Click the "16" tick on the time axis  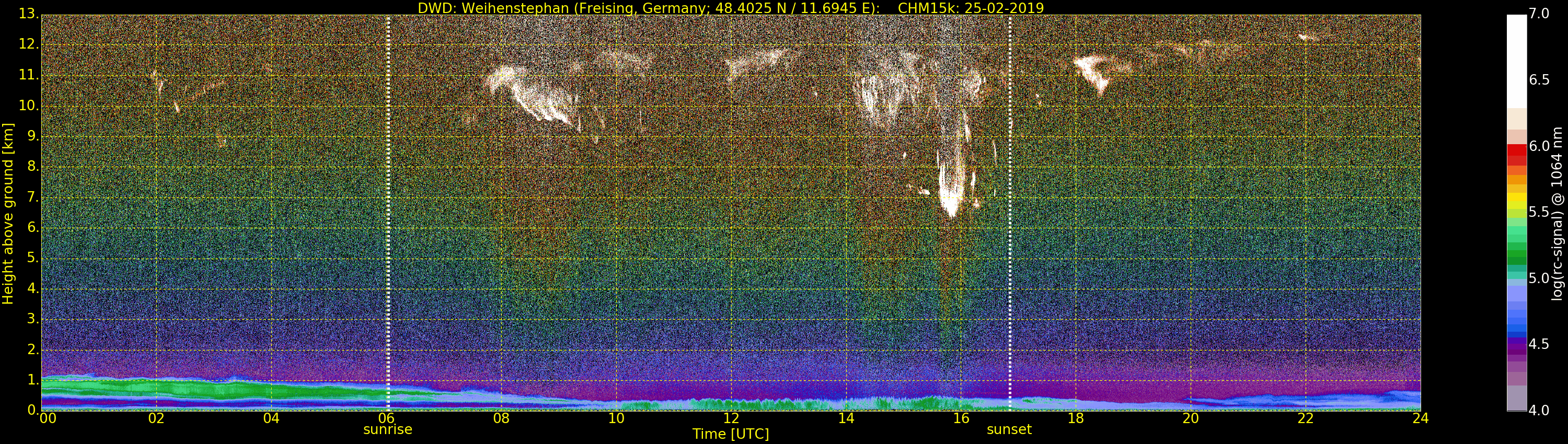(x=961, y=418)
